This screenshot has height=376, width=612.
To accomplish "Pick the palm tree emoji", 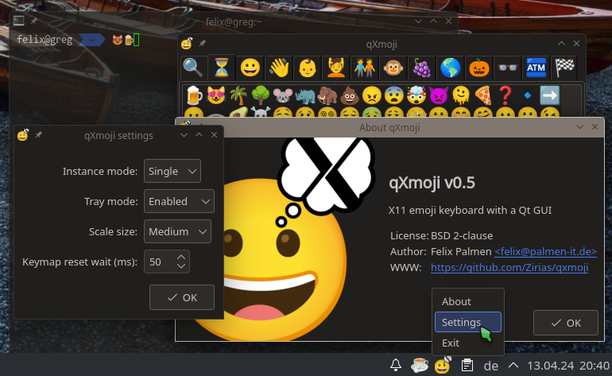I will tap(238, 95).
